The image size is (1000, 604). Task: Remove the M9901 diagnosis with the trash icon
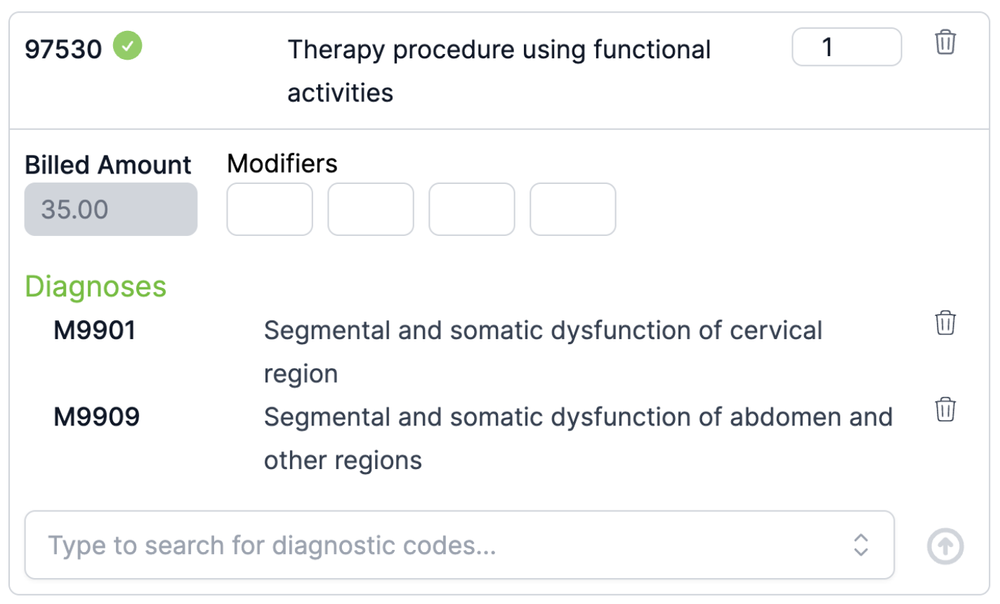(x=945, y=323)
